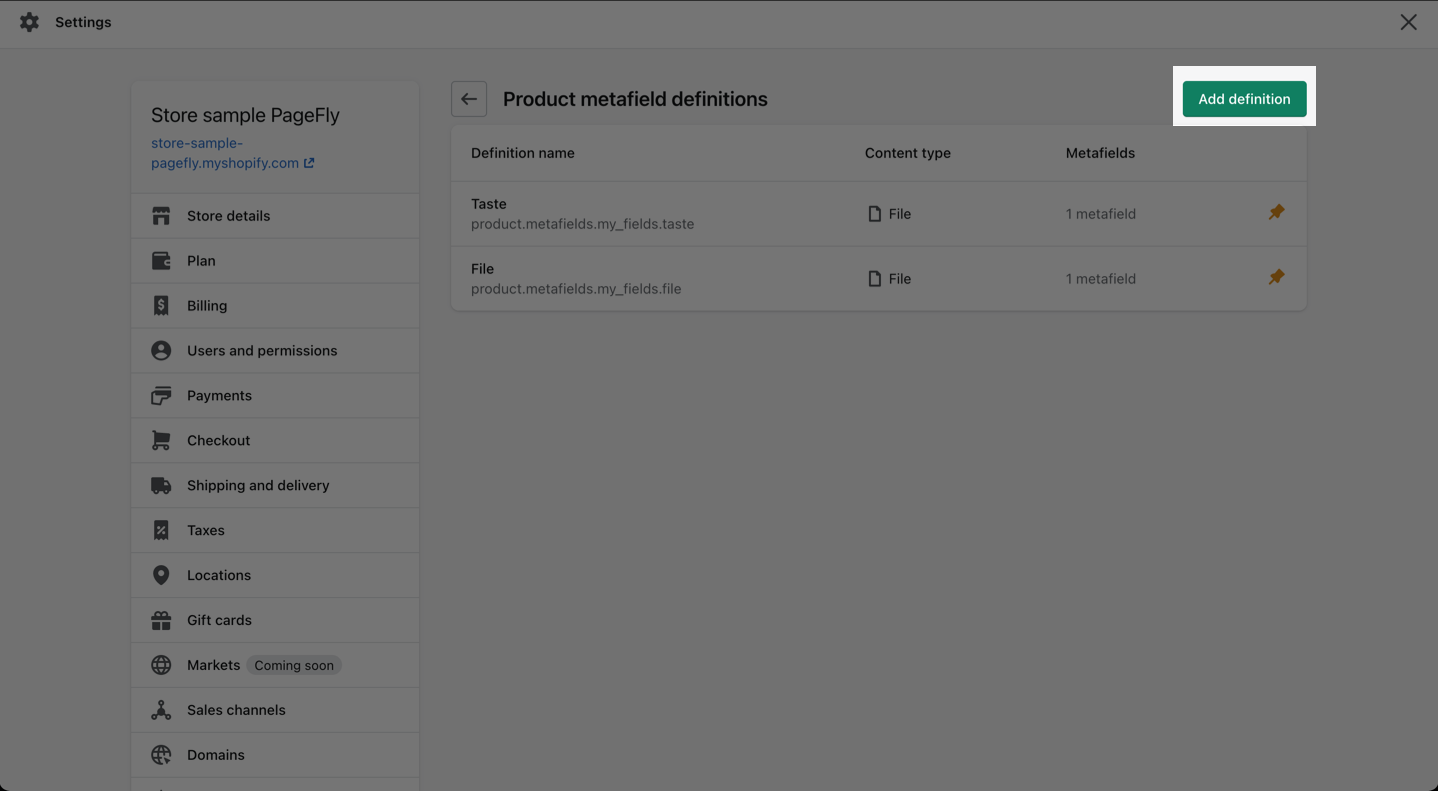1438x791 pixels.
Task: Open the Locations section
Action: click(x=275, y=575)
